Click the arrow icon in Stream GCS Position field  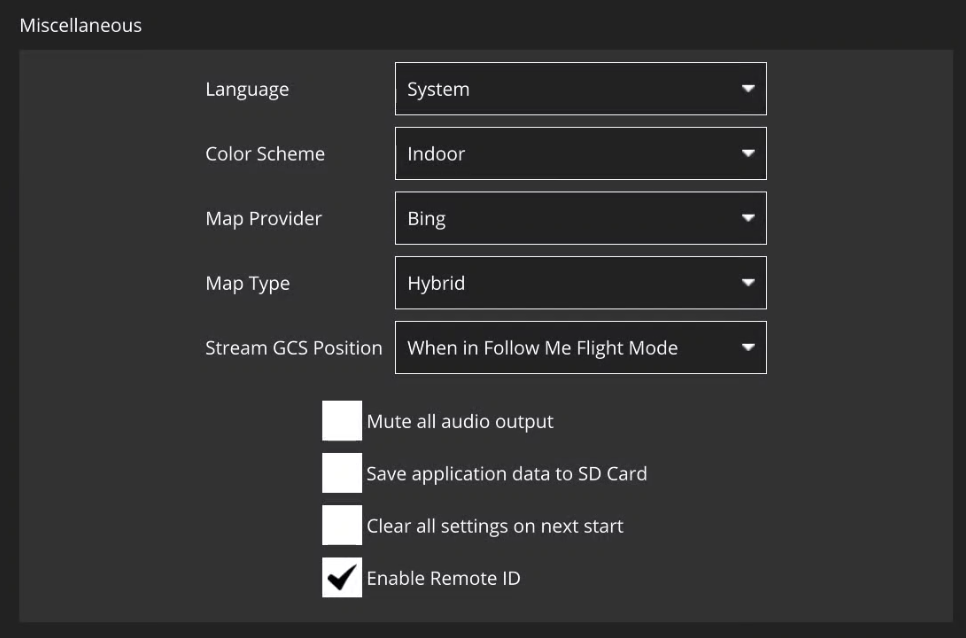pos(747,348)
